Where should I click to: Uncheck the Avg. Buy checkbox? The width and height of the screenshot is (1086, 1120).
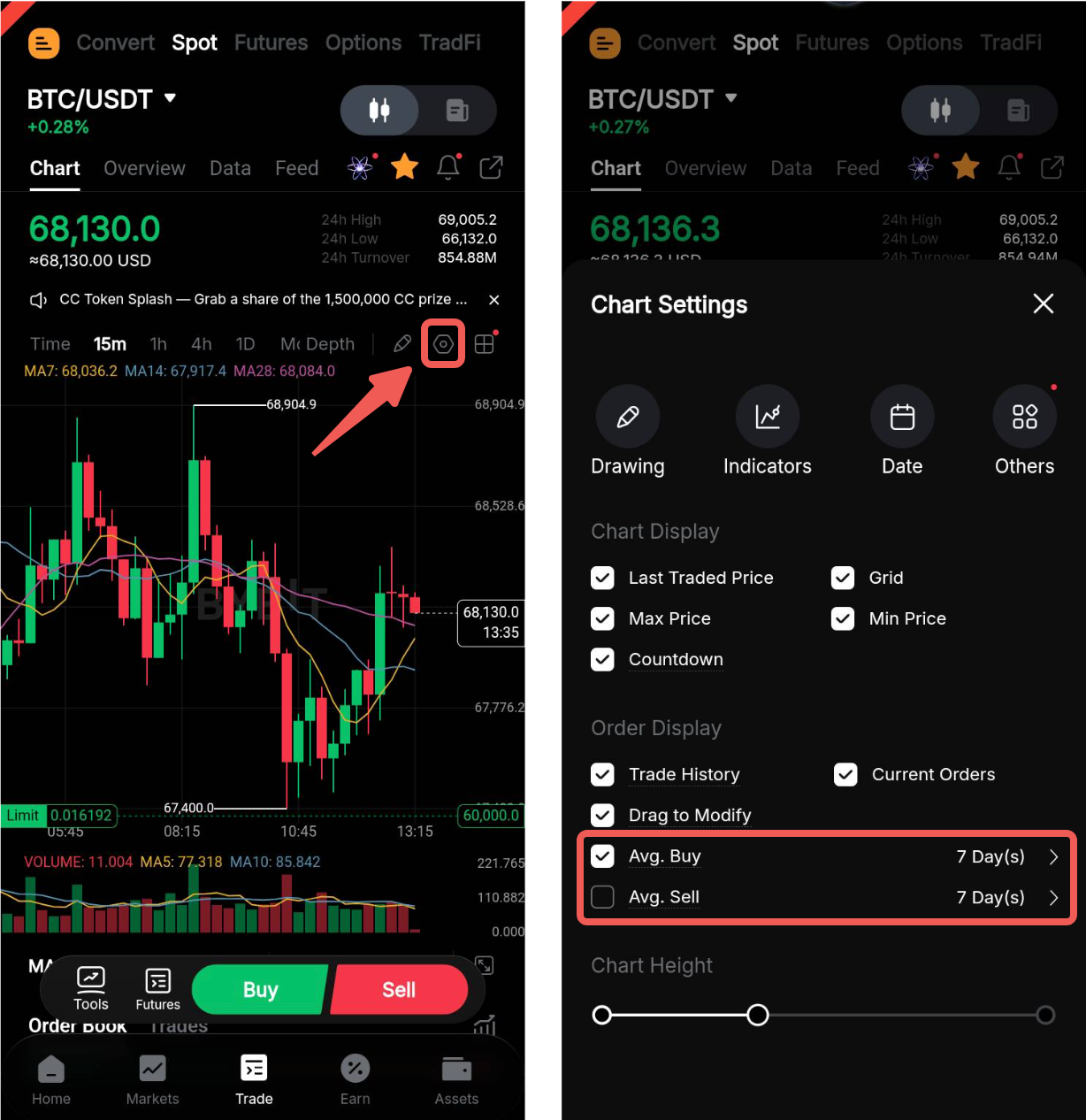[602, 856]
